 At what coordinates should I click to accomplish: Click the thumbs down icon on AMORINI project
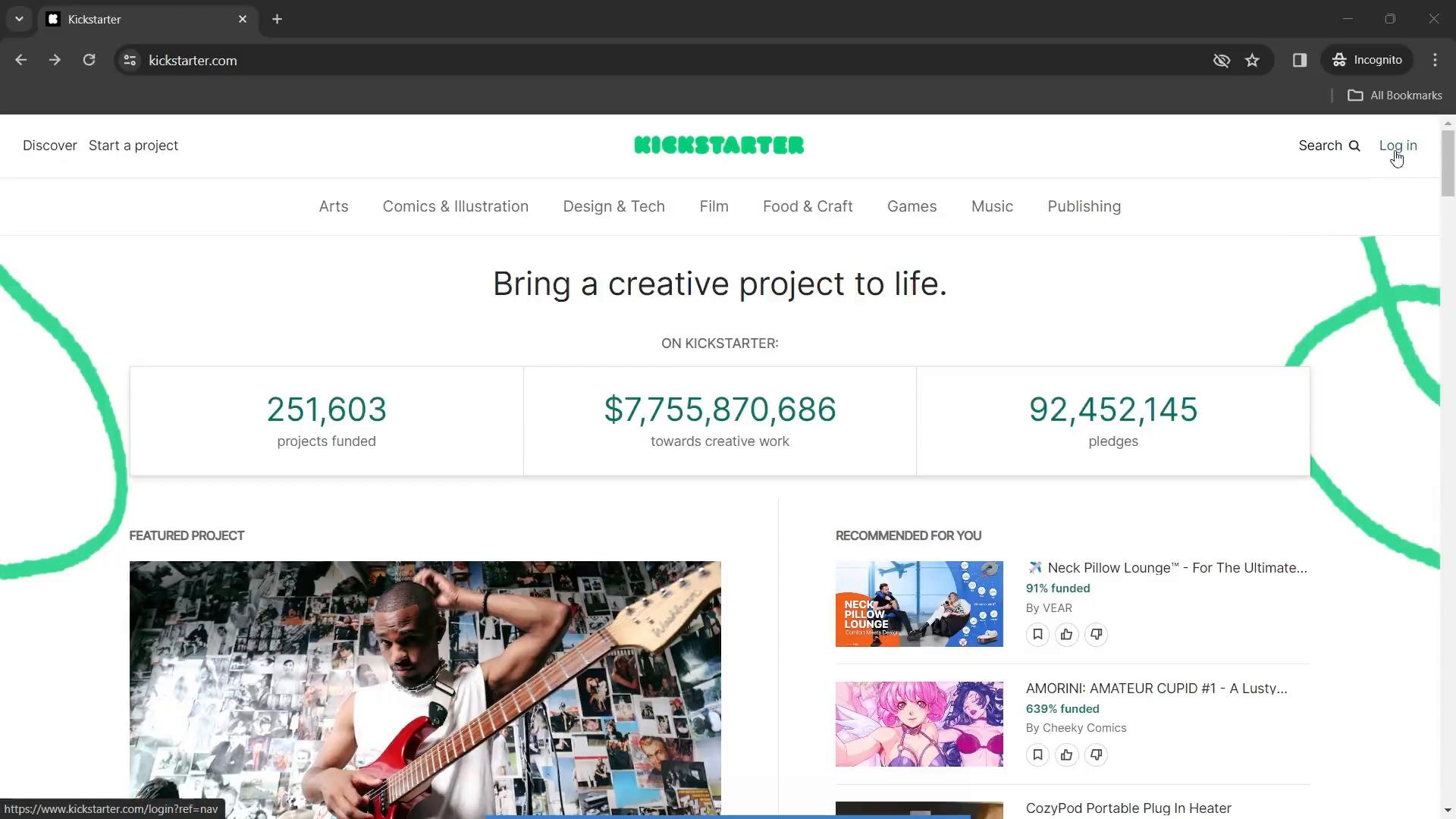[x=1096, y=754]
